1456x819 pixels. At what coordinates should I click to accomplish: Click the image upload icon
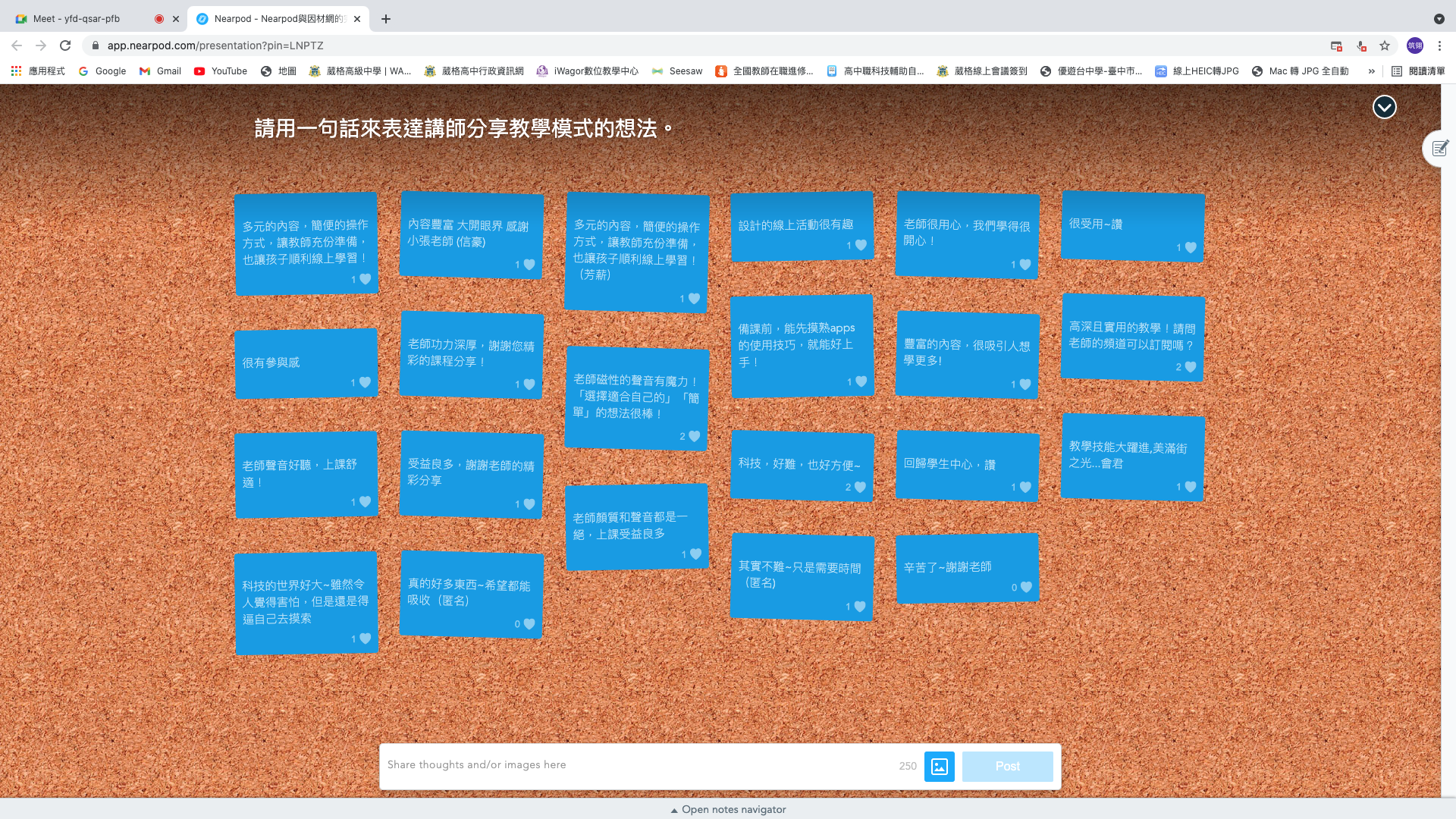pos(939,767)
